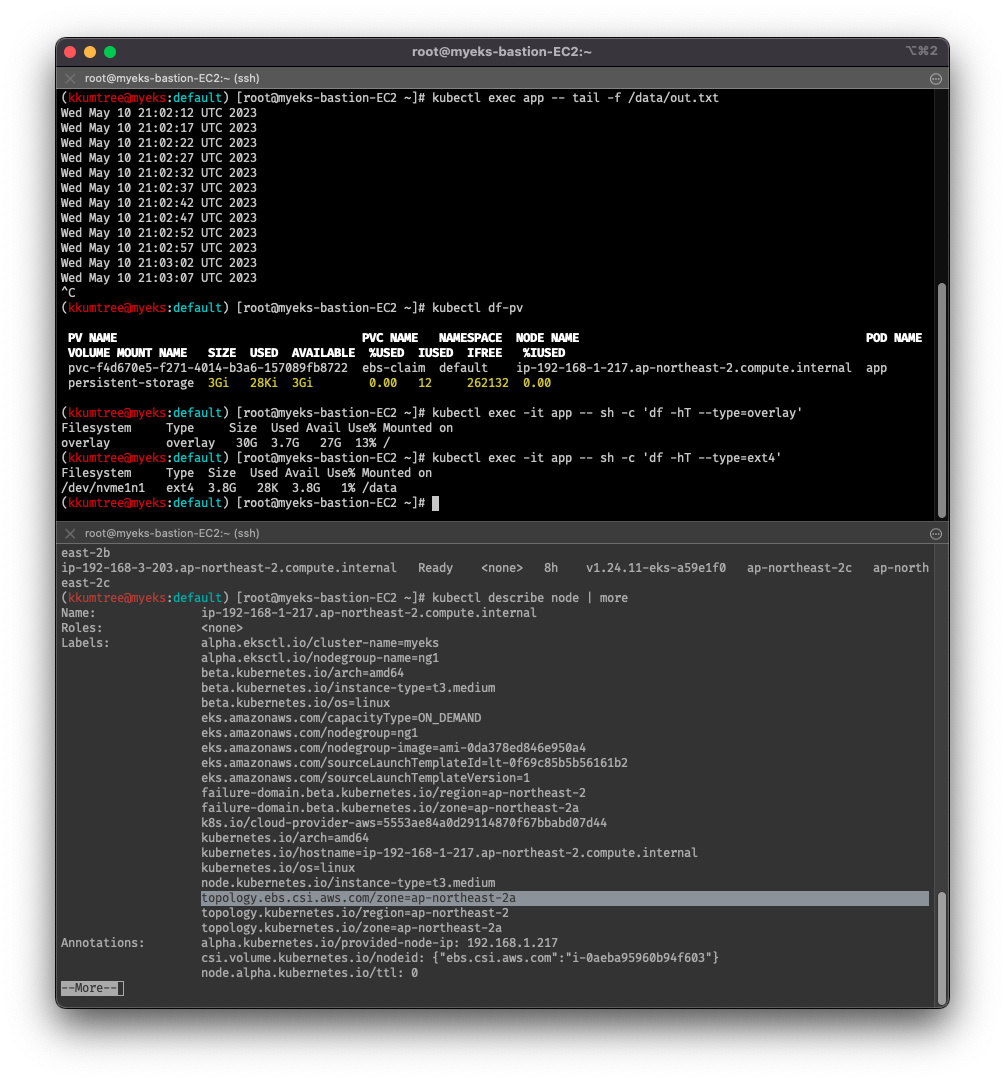Click the 'Annotations:' field label
The image size is (1005, 1082).
103,943
